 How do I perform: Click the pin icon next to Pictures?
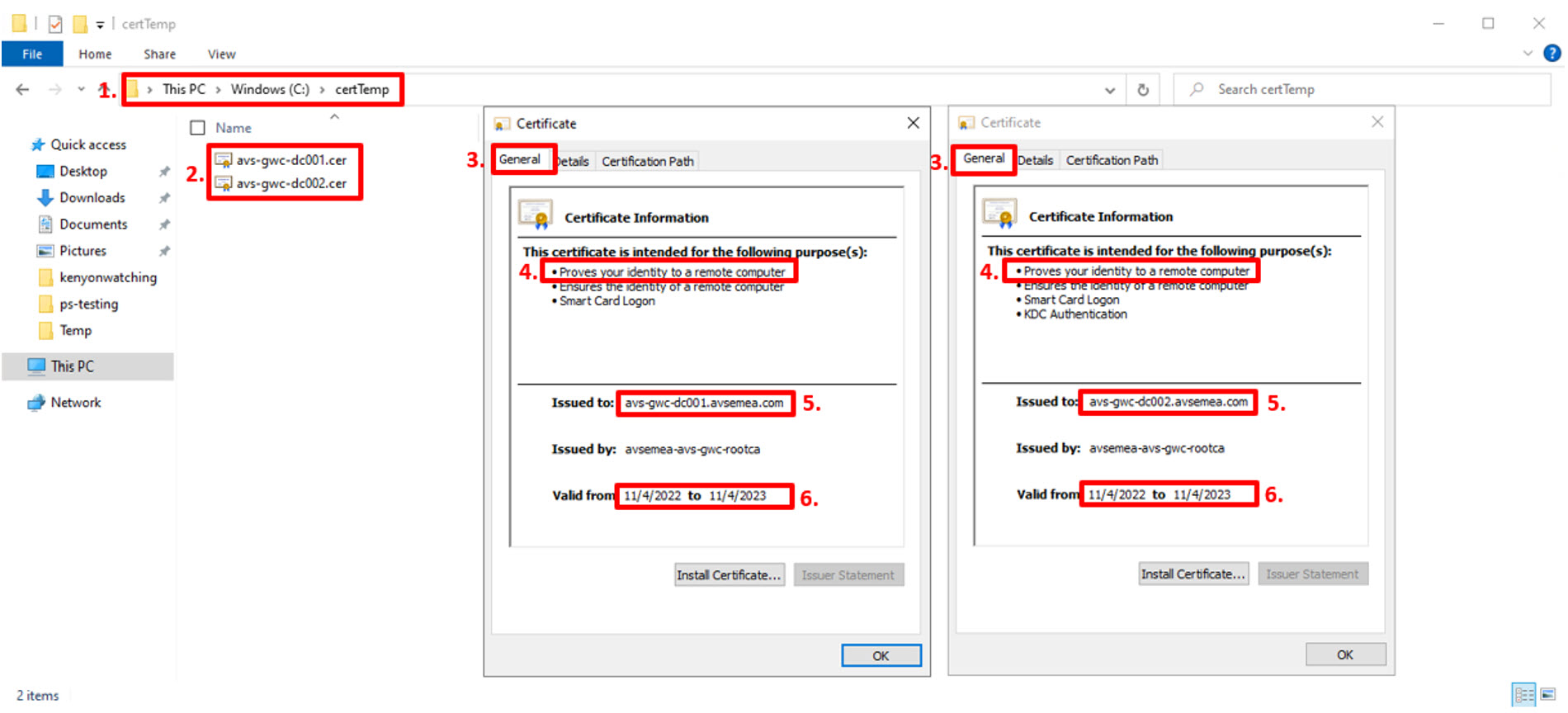tap(164, 251)
